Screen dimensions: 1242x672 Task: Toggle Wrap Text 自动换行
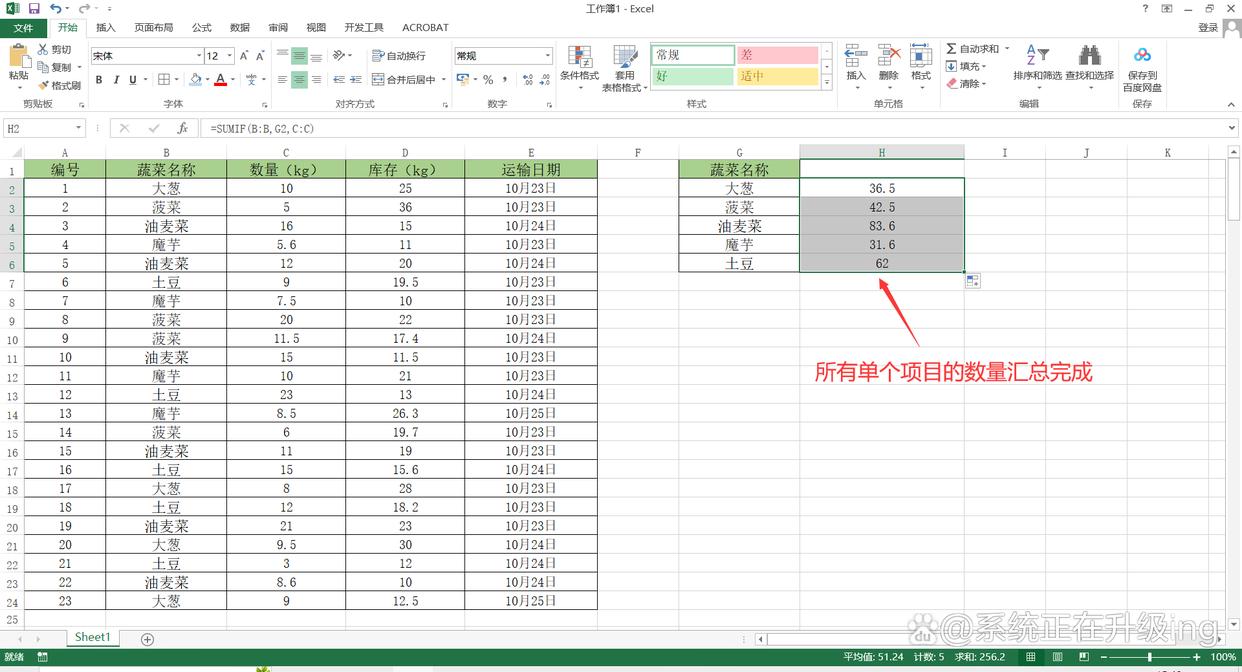point(399,56)
